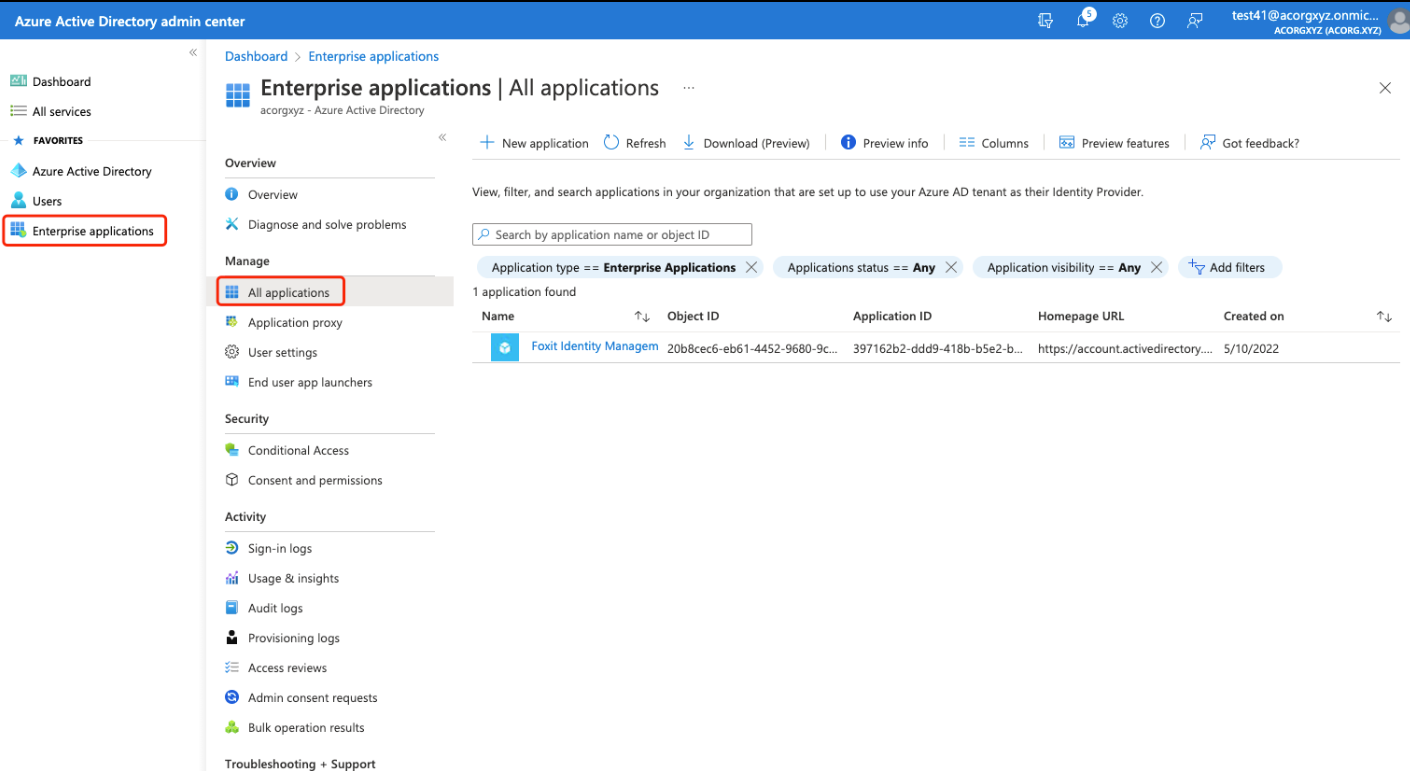This screenshot has height=771, width=1410.
Task: Click the Foxit Identity app icon
Action: 505,347
